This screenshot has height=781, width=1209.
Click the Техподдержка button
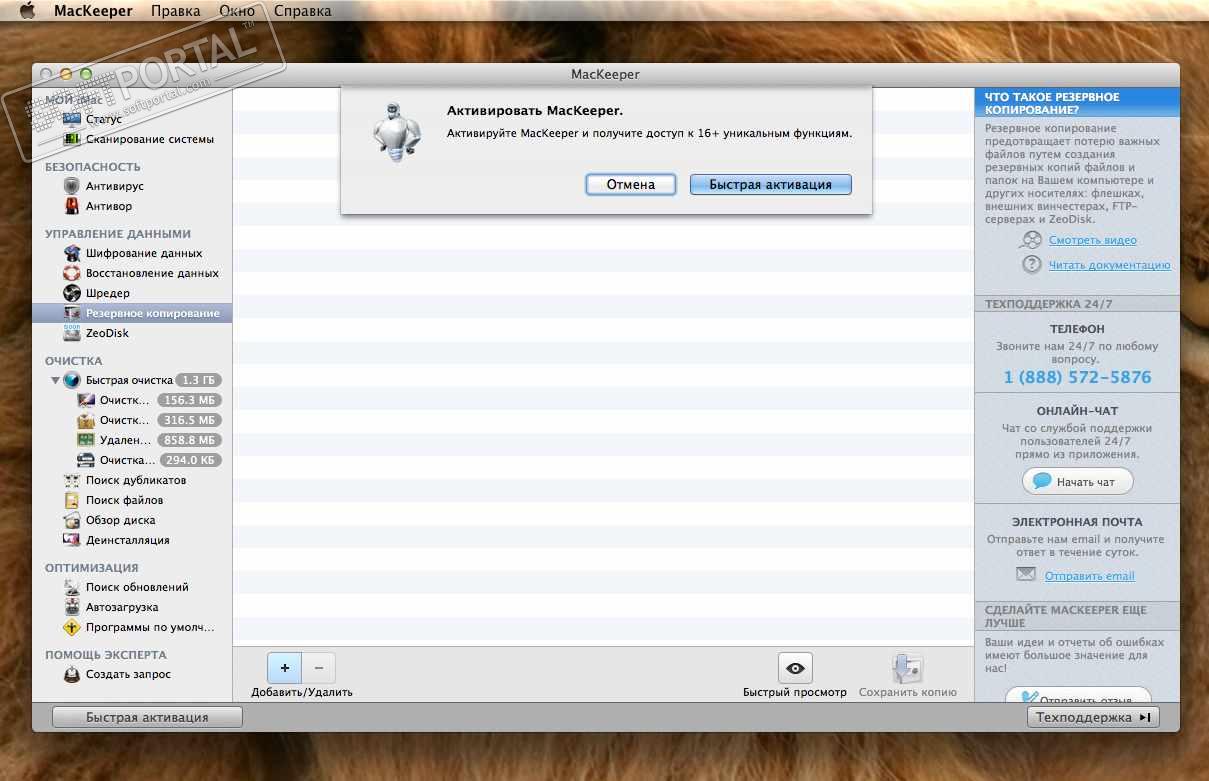1093,717
